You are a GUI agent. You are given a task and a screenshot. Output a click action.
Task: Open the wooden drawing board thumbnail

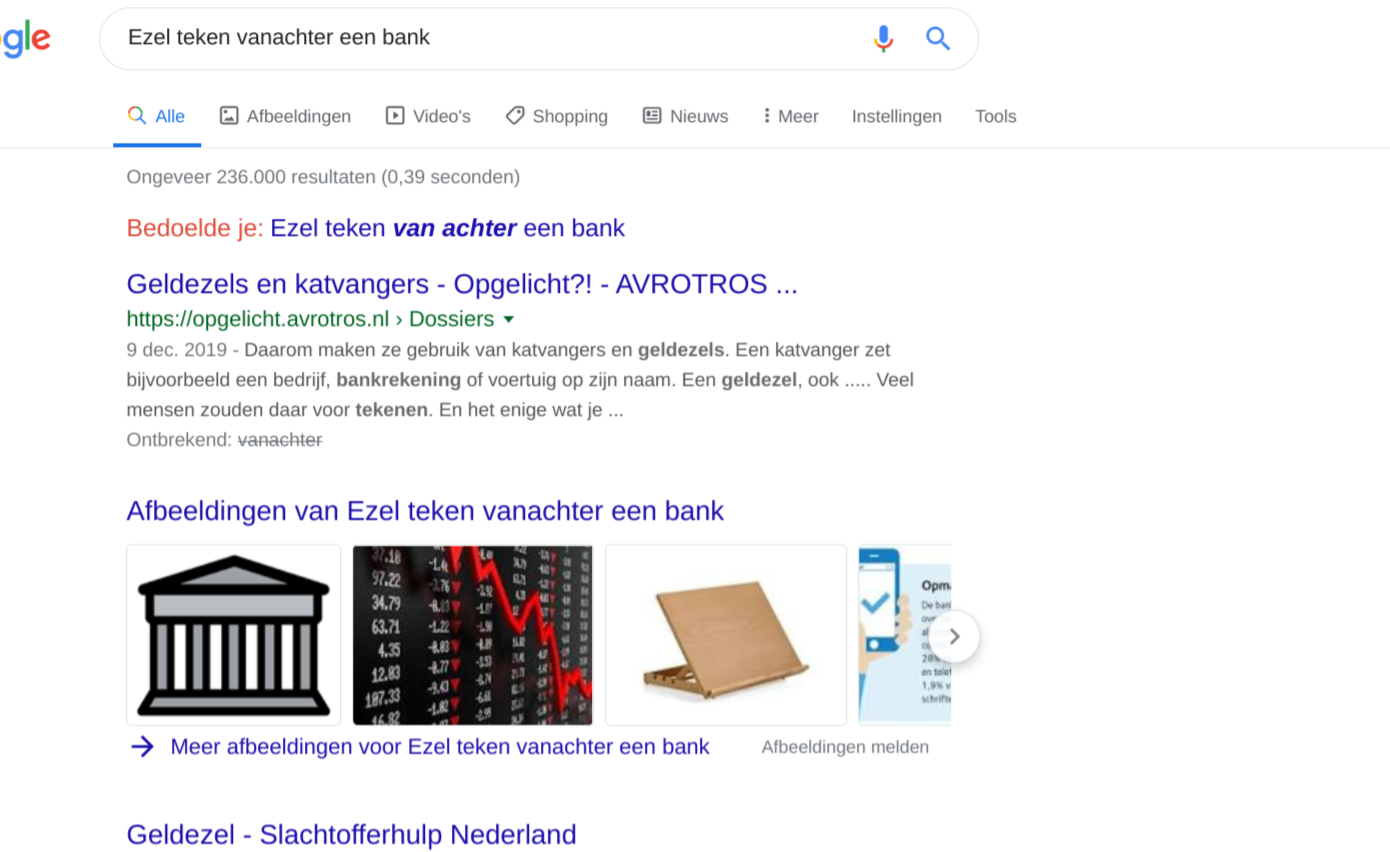pos(726,635)
